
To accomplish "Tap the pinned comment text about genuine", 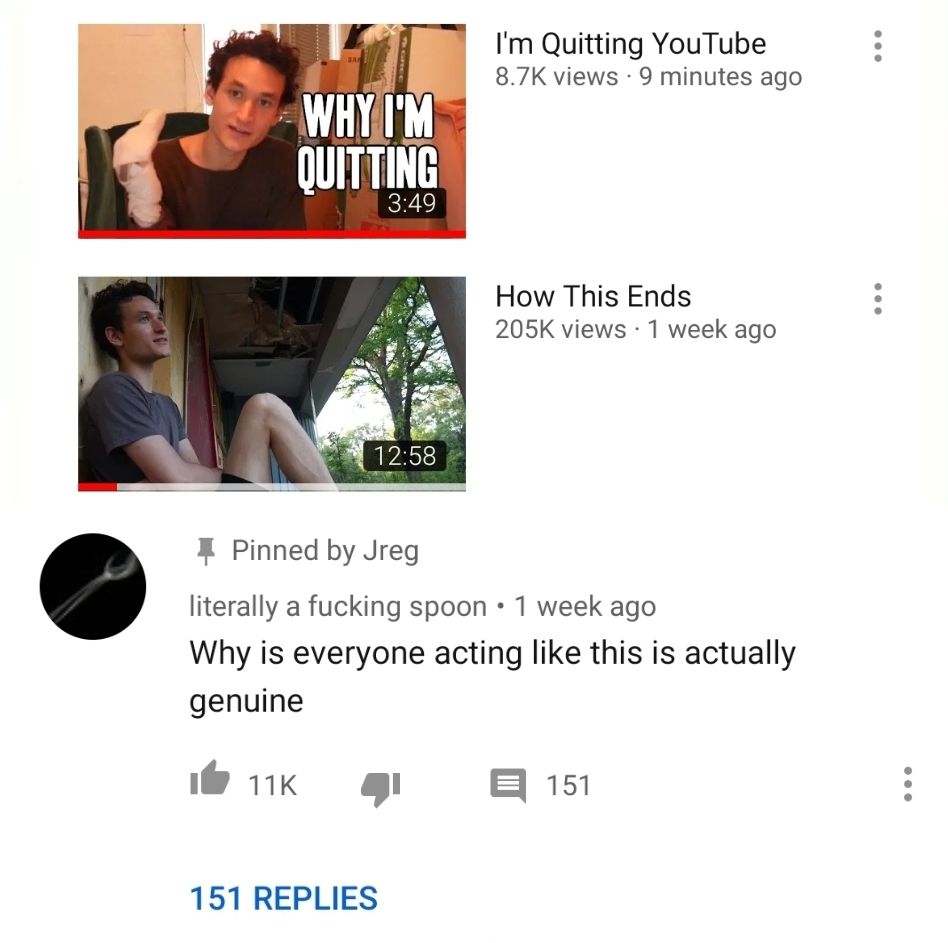I will [492, 677].
